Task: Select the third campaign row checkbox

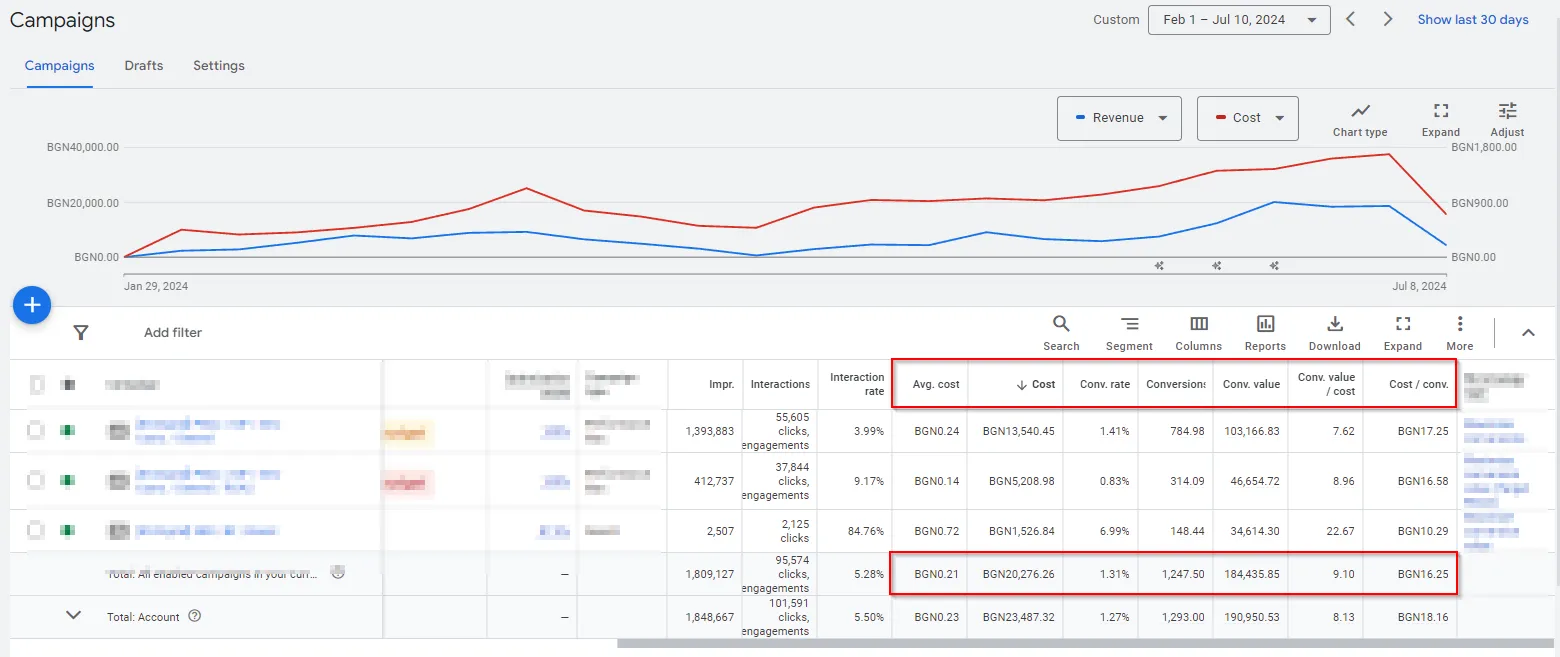Action: point(37,531)
